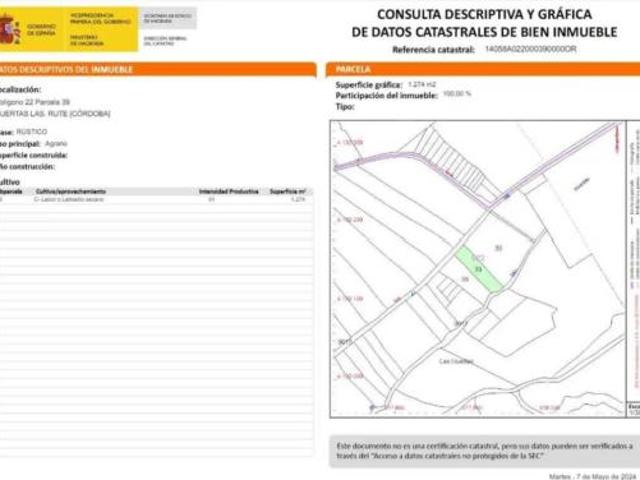640x480 pixels.
Task: Select the 'Polígono 22 Parcela 39' line
Action: coord(35,102)
